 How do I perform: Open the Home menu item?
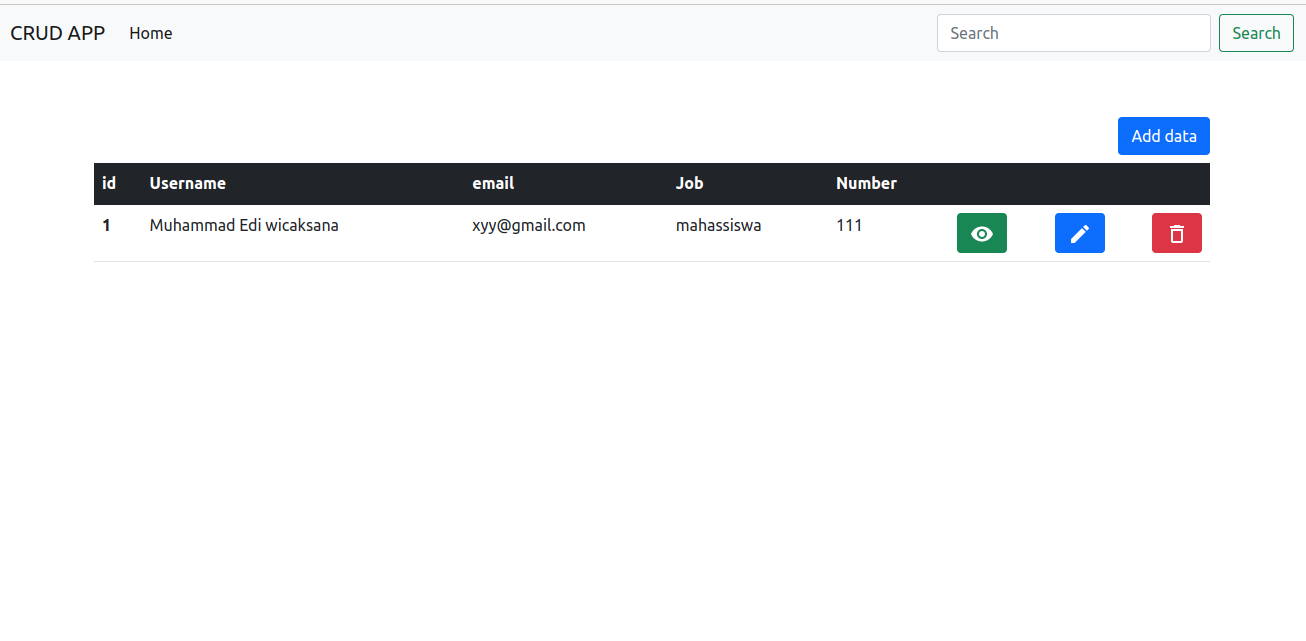click(x=150, y=33)
